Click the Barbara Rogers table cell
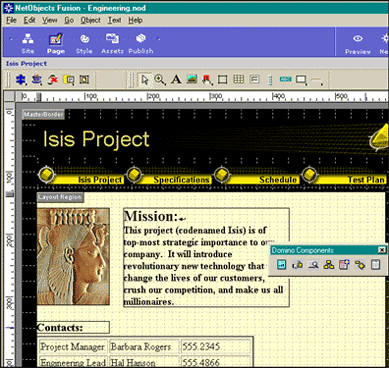This screenshot has height=368, width=389. tap(144, 347)
